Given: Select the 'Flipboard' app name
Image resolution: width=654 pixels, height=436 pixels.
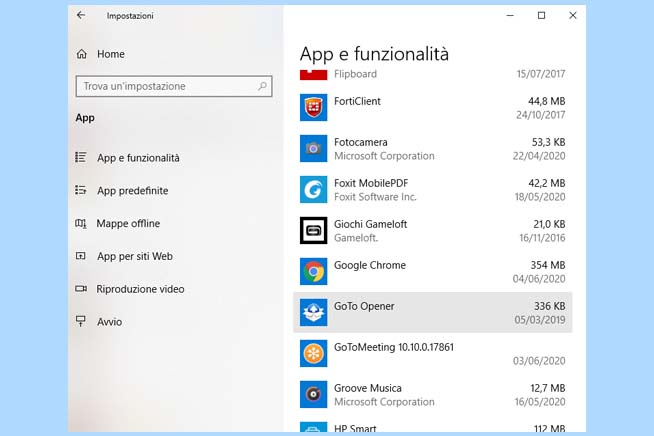Looking at the screenshot, I should 355,74.
